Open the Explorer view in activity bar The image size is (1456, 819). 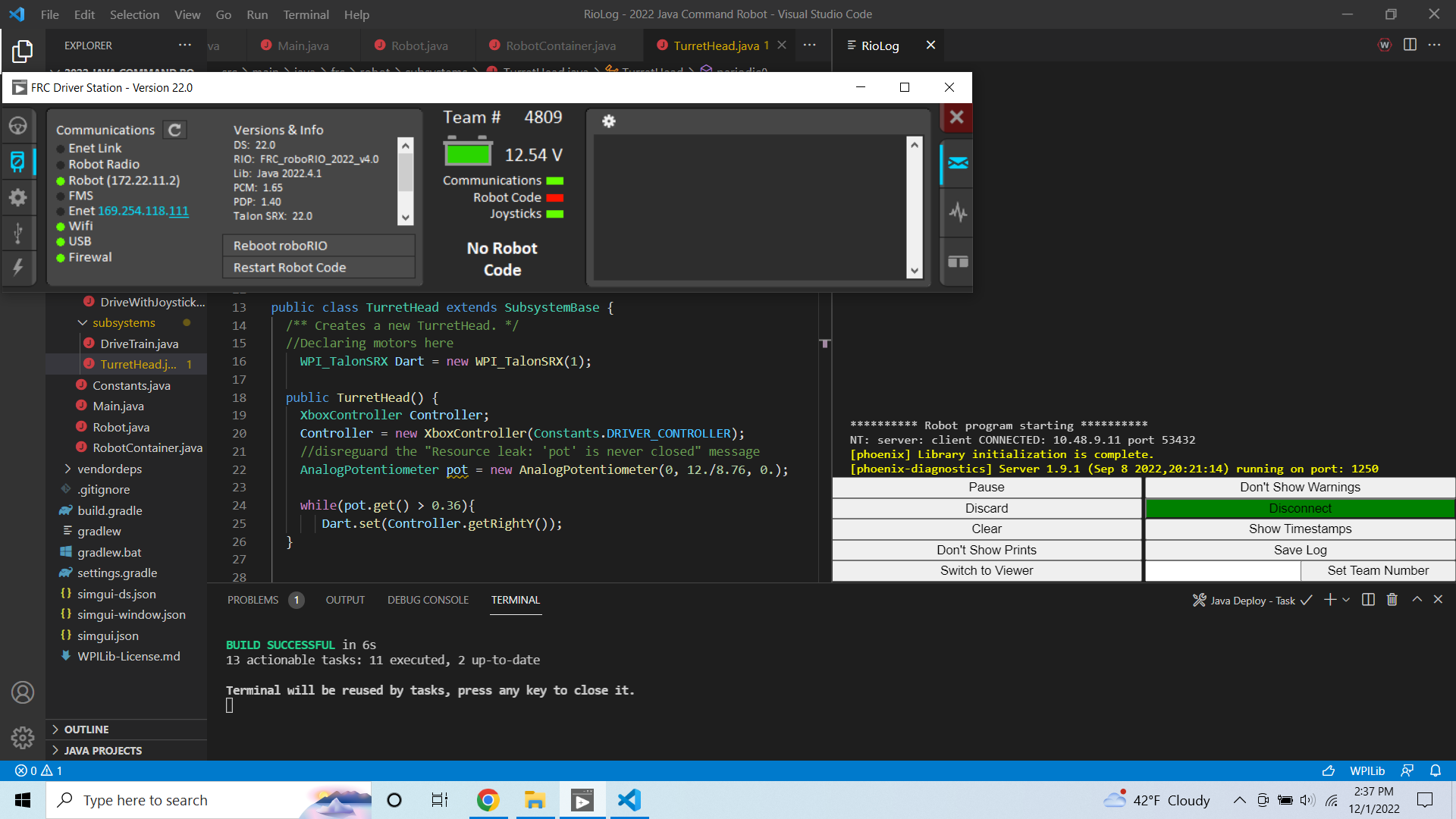pos(22,51)
